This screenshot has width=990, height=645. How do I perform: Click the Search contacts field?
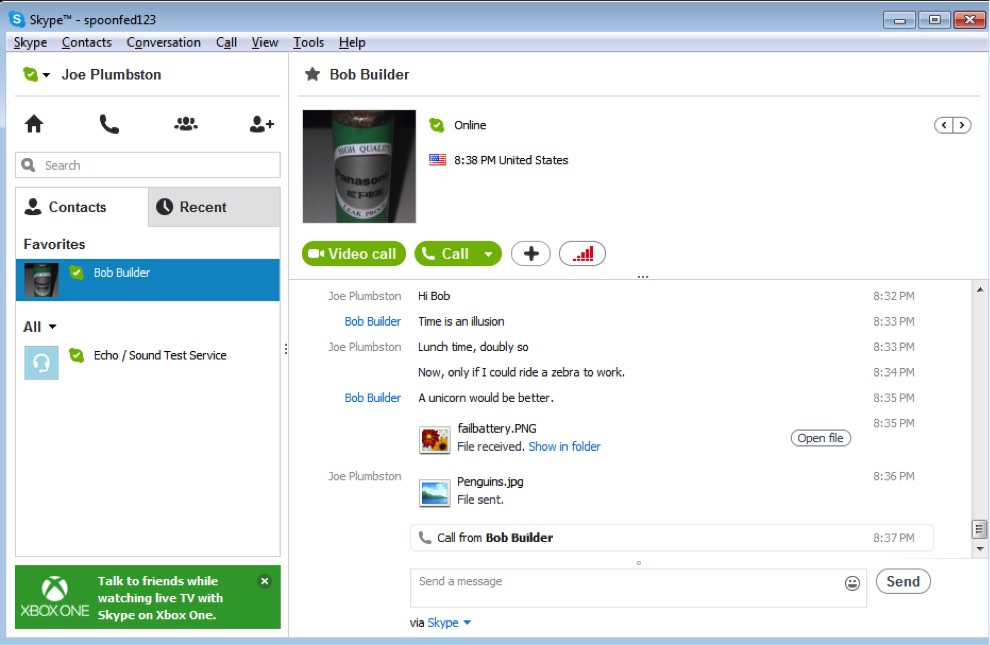(148, 165)
